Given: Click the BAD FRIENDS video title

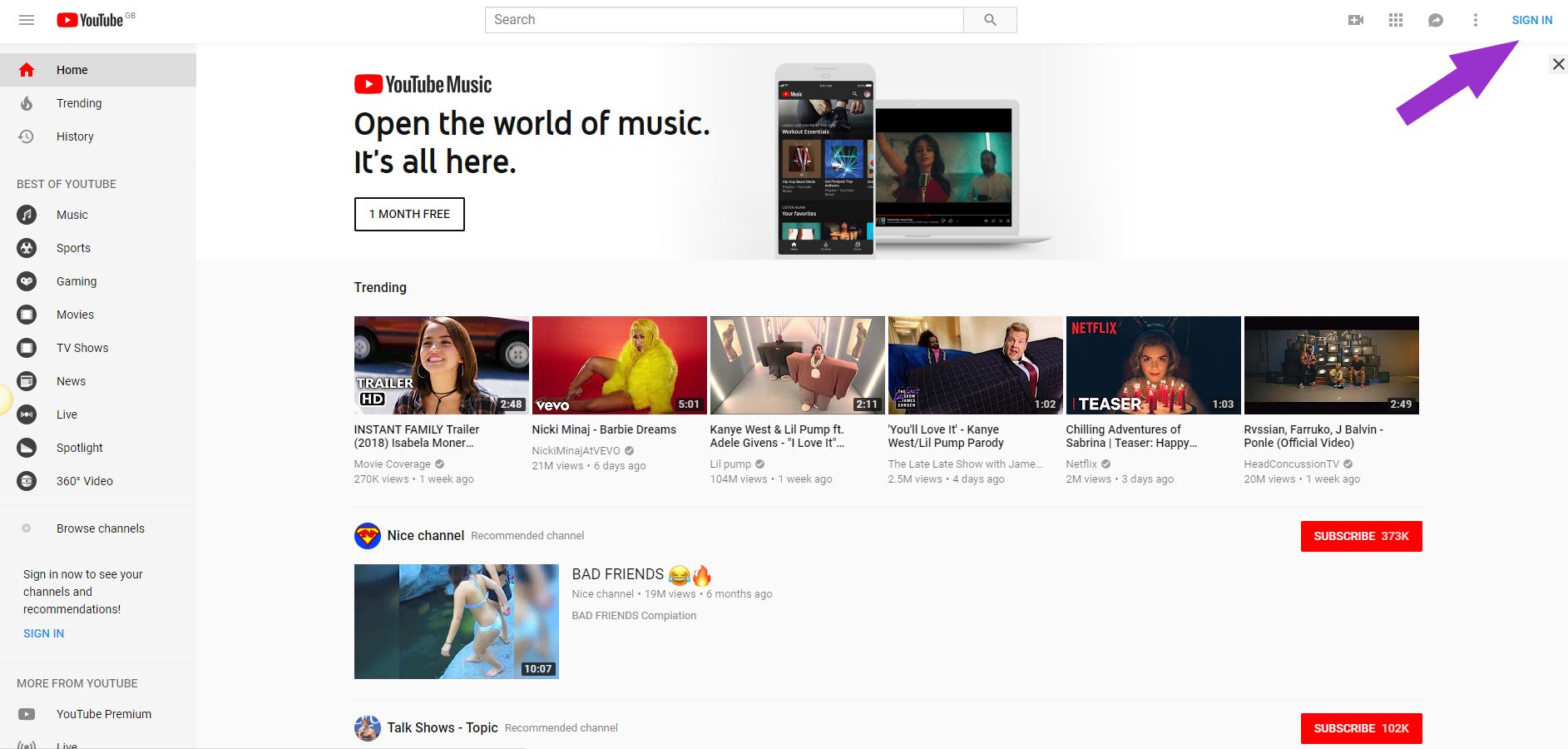Looking at the screenshot, I should click(x=641, y=574).
